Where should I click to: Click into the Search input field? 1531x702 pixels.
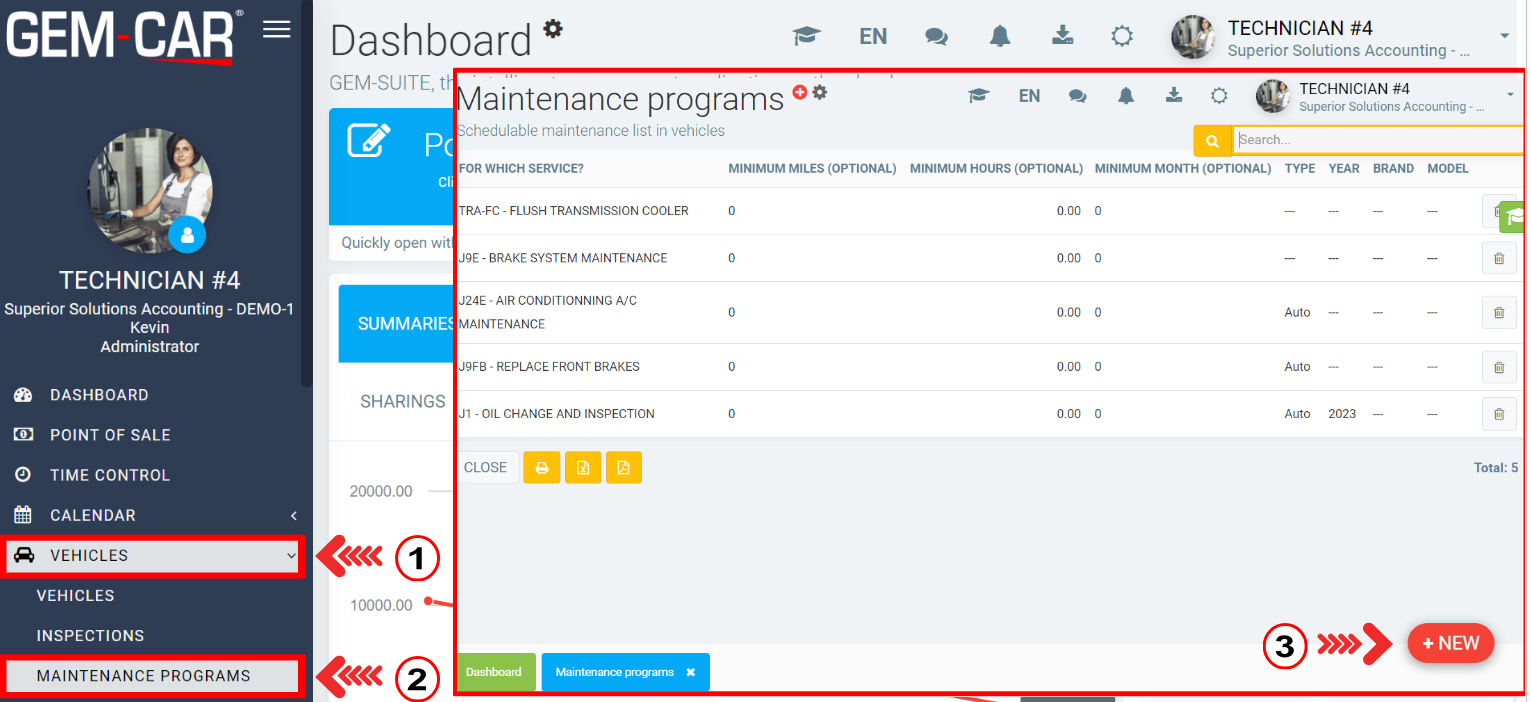tap(1375, 140)
